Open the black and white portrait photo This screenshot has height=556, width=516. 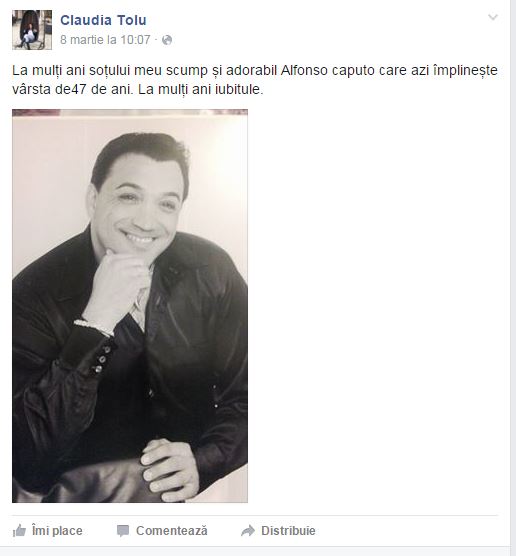pyautogui.click(x=130, y=306)
